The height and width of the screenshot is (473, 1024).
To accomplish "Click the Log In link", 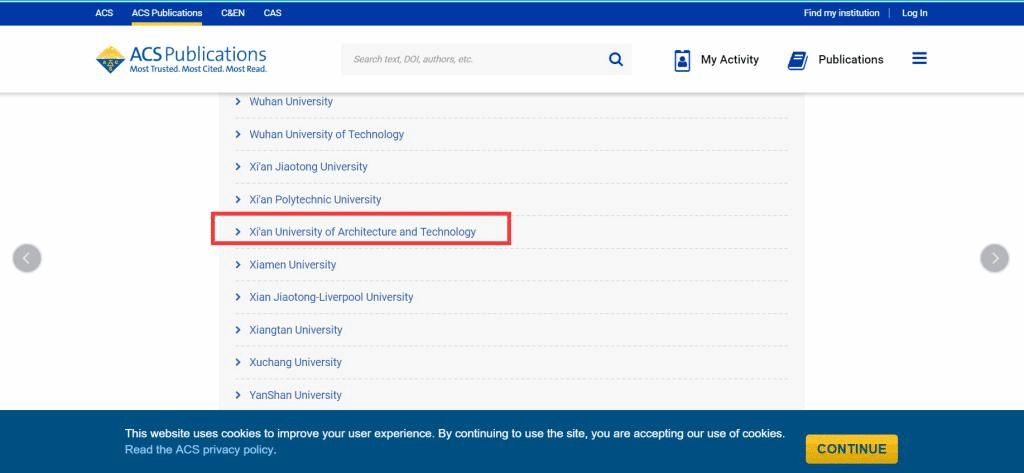I will point(914,12).
